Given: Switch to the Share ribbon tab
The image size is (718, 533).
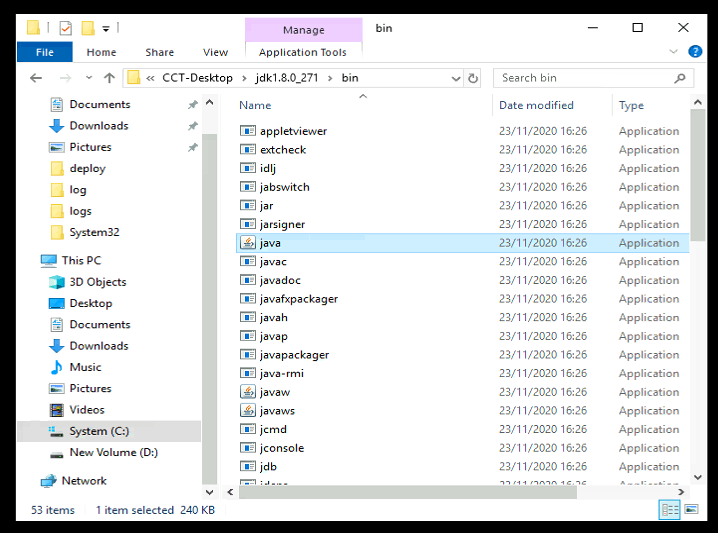Looking at the screenshot, I should point(159,52).
